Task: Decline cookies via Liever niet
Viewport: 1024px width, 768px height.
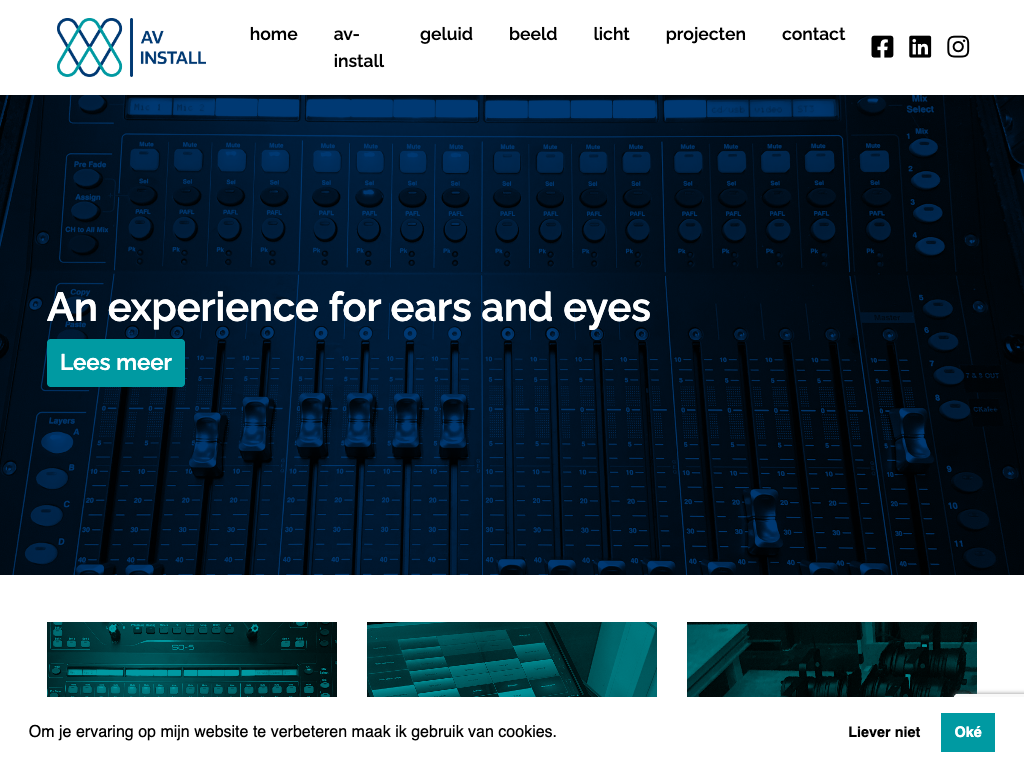Action: pyautogui.click(x=884, y=732)
